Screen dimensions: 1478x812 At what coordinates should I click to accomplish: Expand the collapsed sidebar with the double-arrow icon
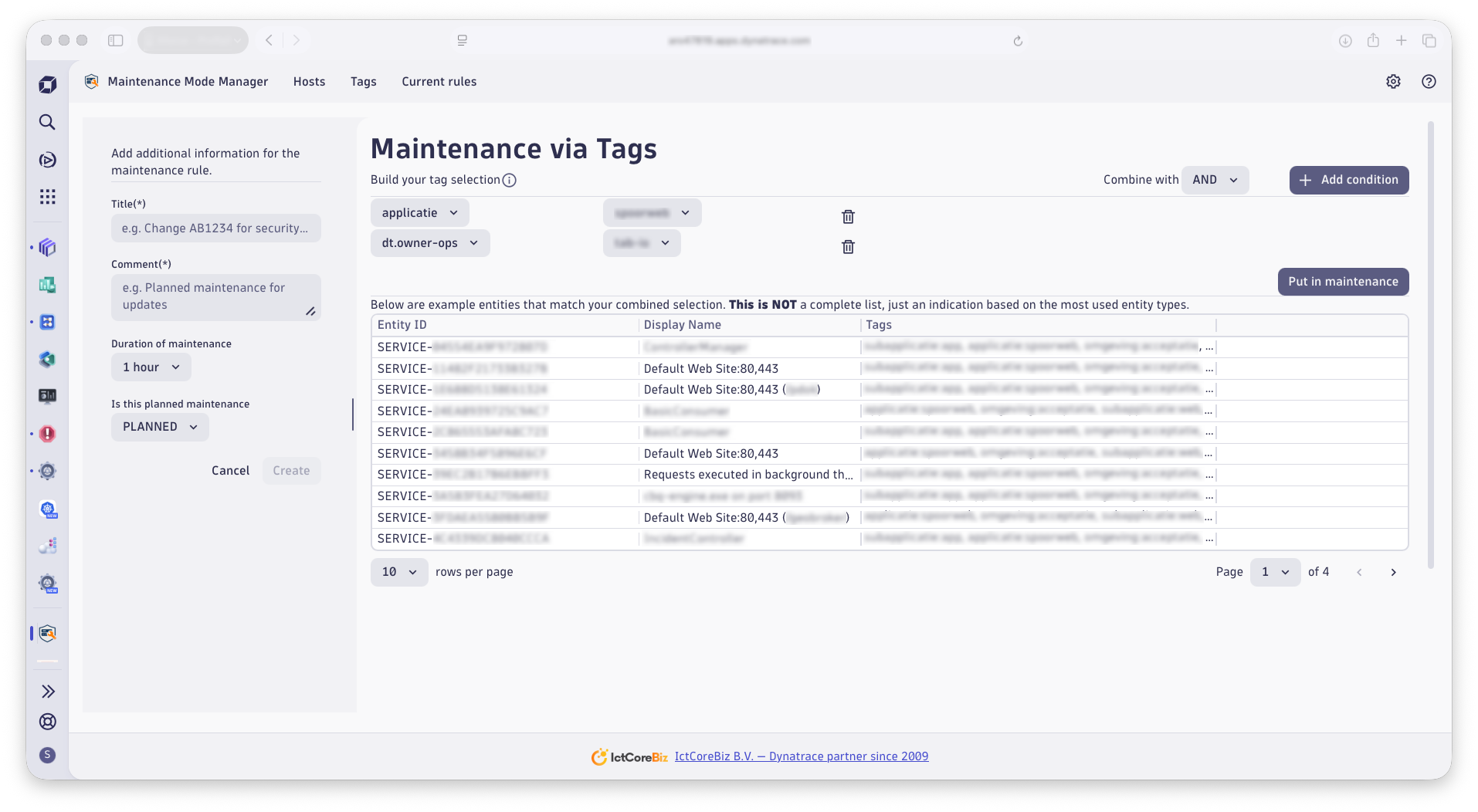pyautogui.click(x=47, y=691)
